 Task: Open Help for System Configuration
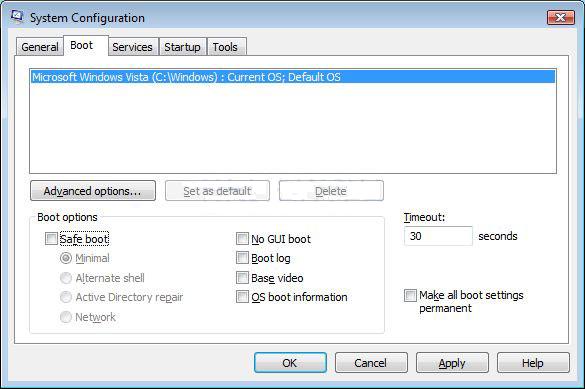pos(533,363)
